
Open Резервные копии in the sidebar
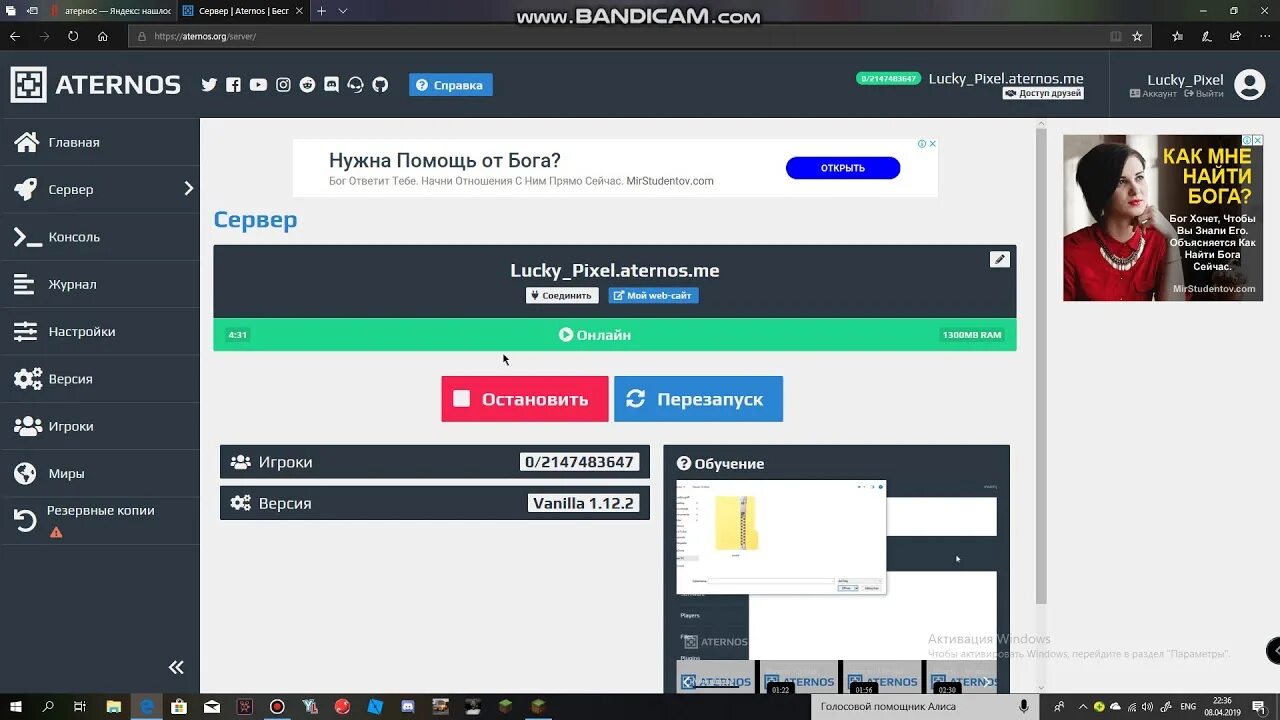pyautogui.click(x=100, y=520)
